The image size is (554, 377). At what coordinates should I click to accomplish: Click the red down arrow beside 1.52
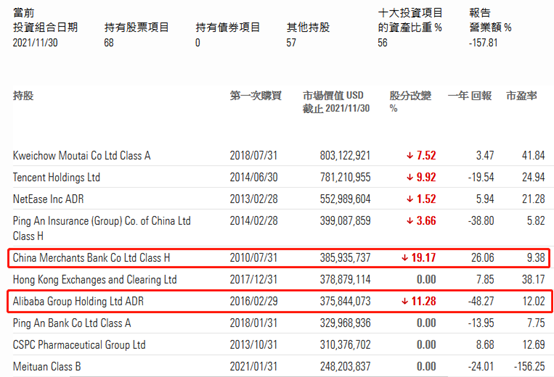coord(410,199)
